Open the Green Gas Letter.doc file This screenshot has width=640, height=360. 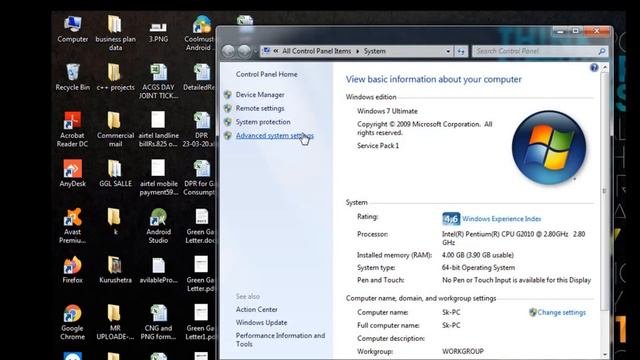point(200,226)
